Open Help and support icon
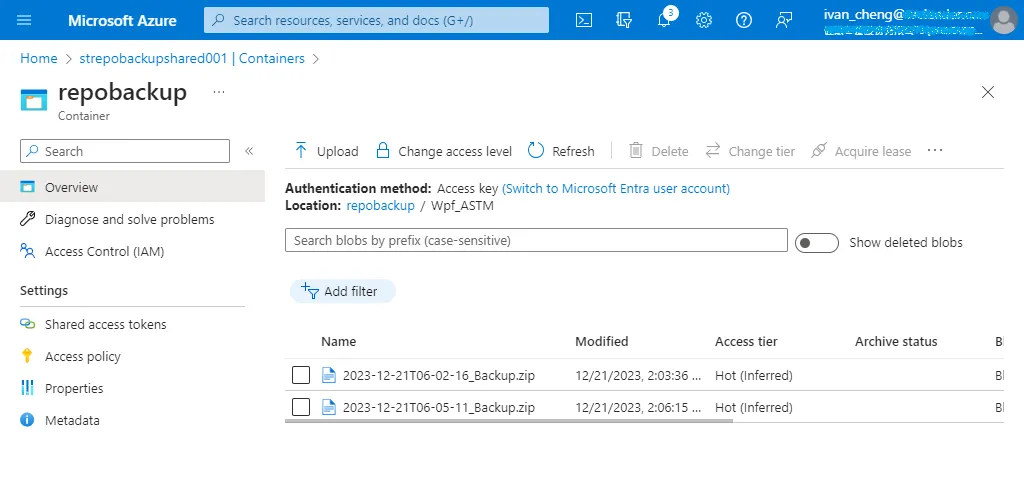Image resolution: width=1024 pixels, height=500 pixels. pos(744,20)
